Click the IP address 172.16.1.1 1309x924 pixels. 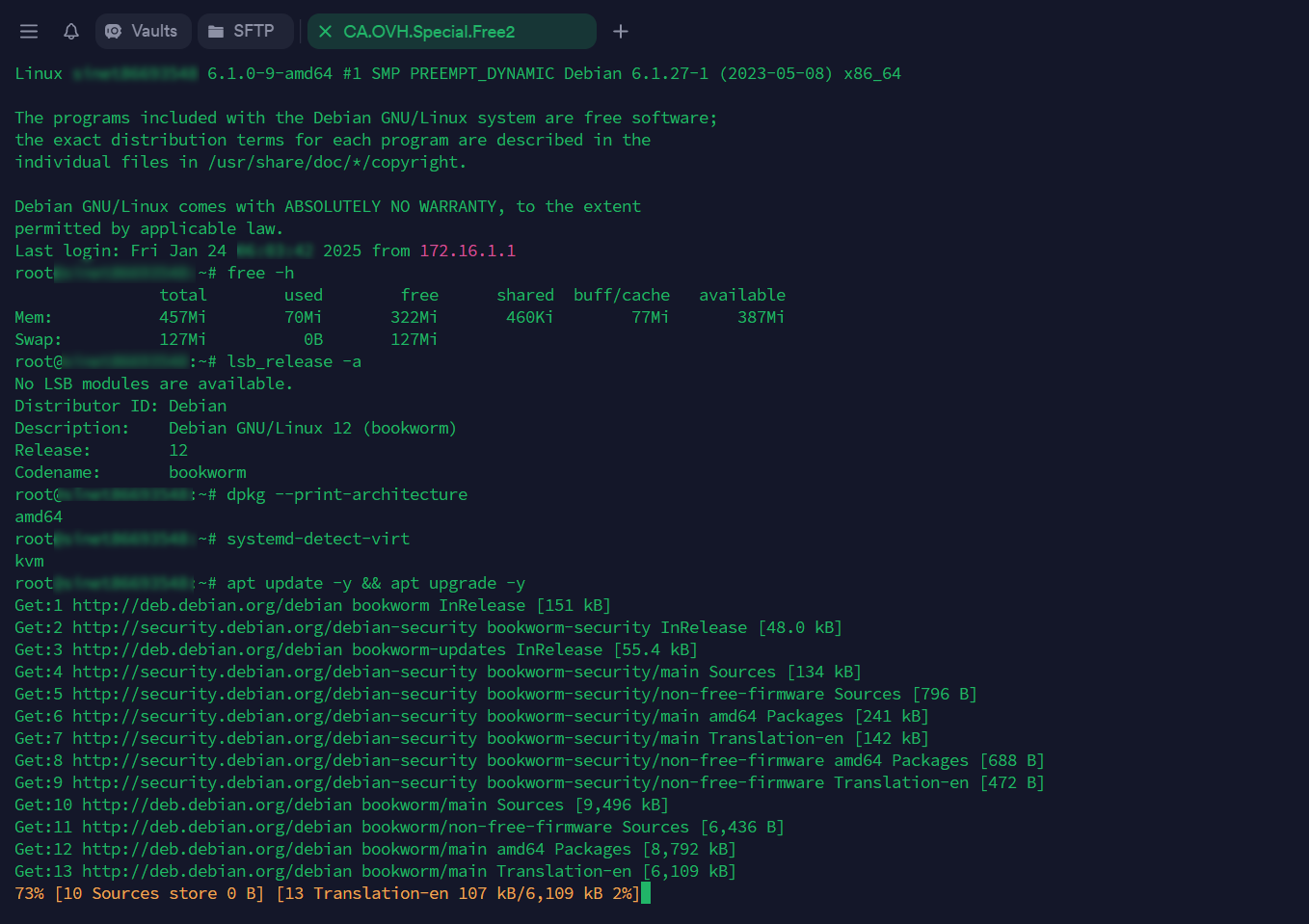[x=467, y=251]
